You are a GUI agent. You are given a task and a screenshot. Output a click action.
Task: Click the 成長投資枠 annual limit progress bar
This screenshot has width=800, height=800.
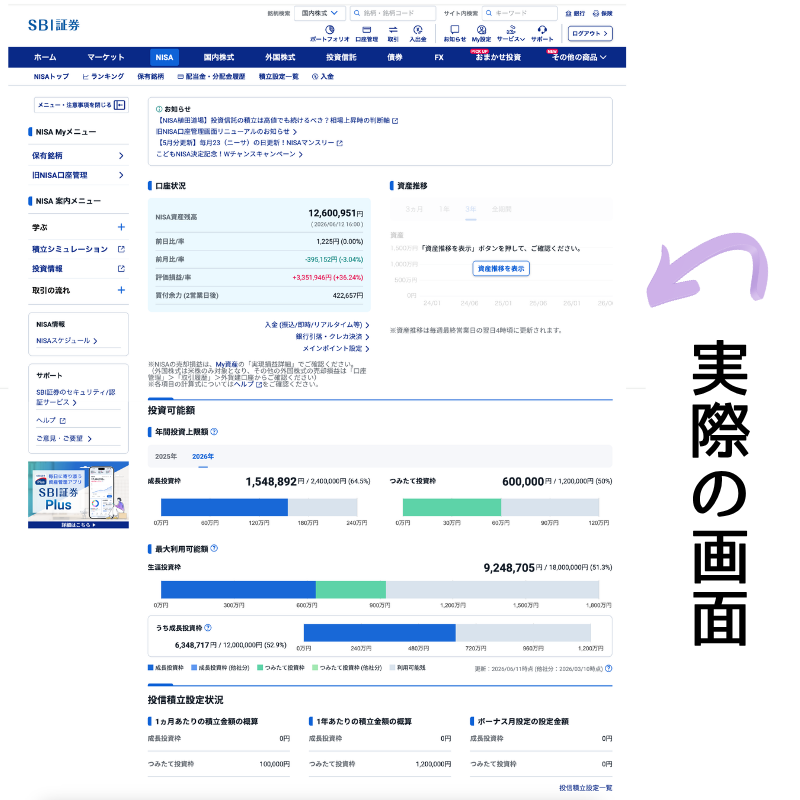click(x=259, y=507)
